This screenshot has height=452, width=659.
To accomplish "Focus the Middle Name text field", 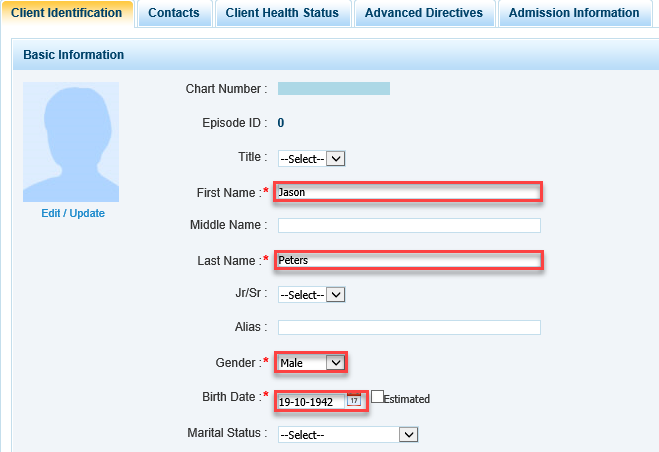I will coord(408,225).
